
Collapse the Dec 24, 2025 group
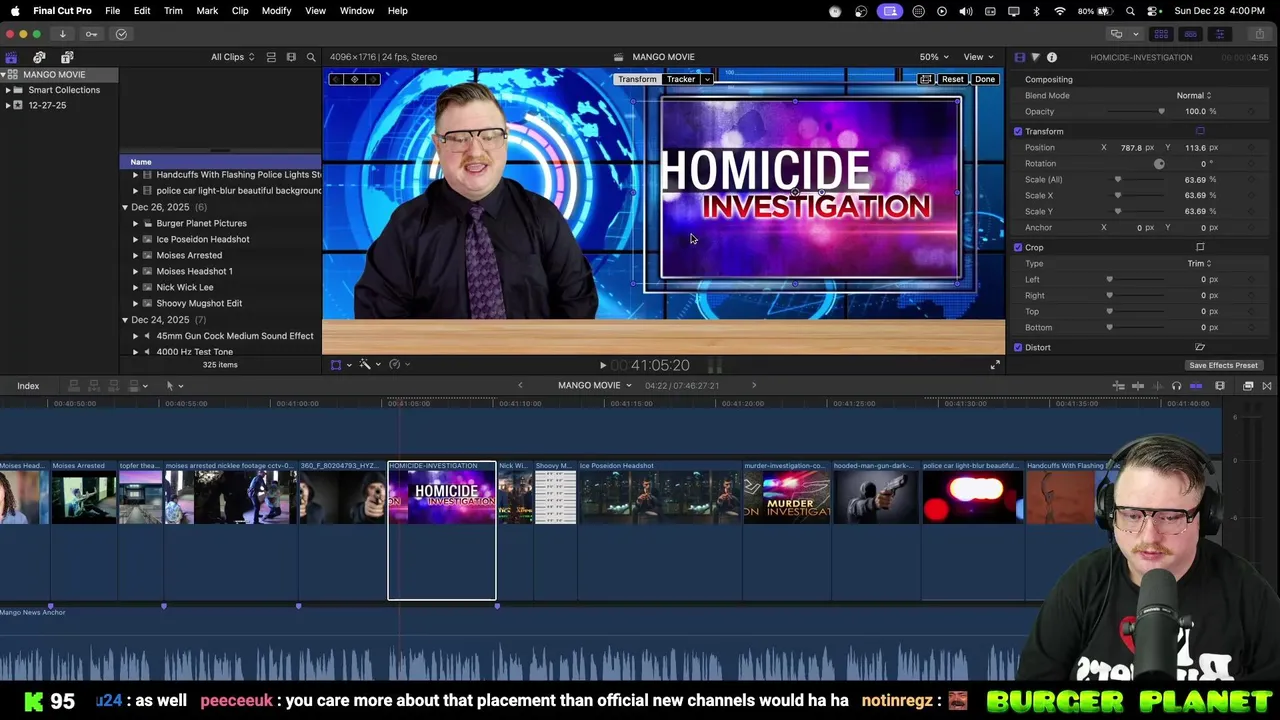[x=125, y=320]
